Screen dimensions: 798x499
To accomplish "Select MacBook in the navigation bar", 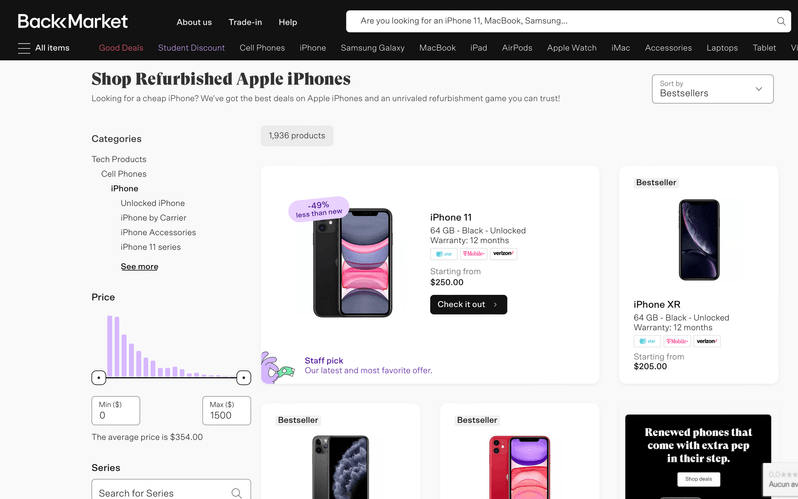I will click(437, 48).
